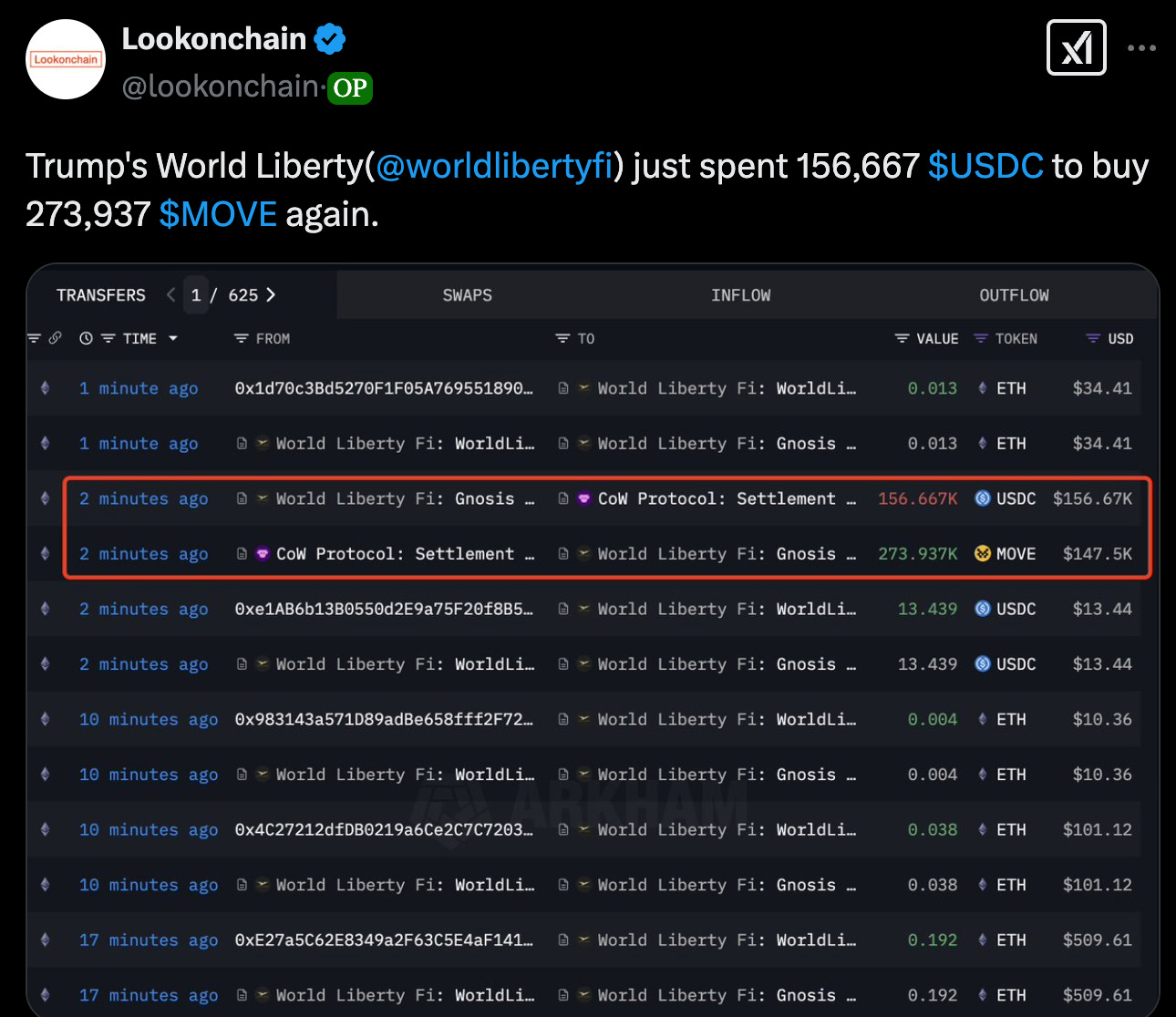The width and height of the screenshot is (1176, 1017).
Task: Click the OP badge beside the handle
Action: 350,87
